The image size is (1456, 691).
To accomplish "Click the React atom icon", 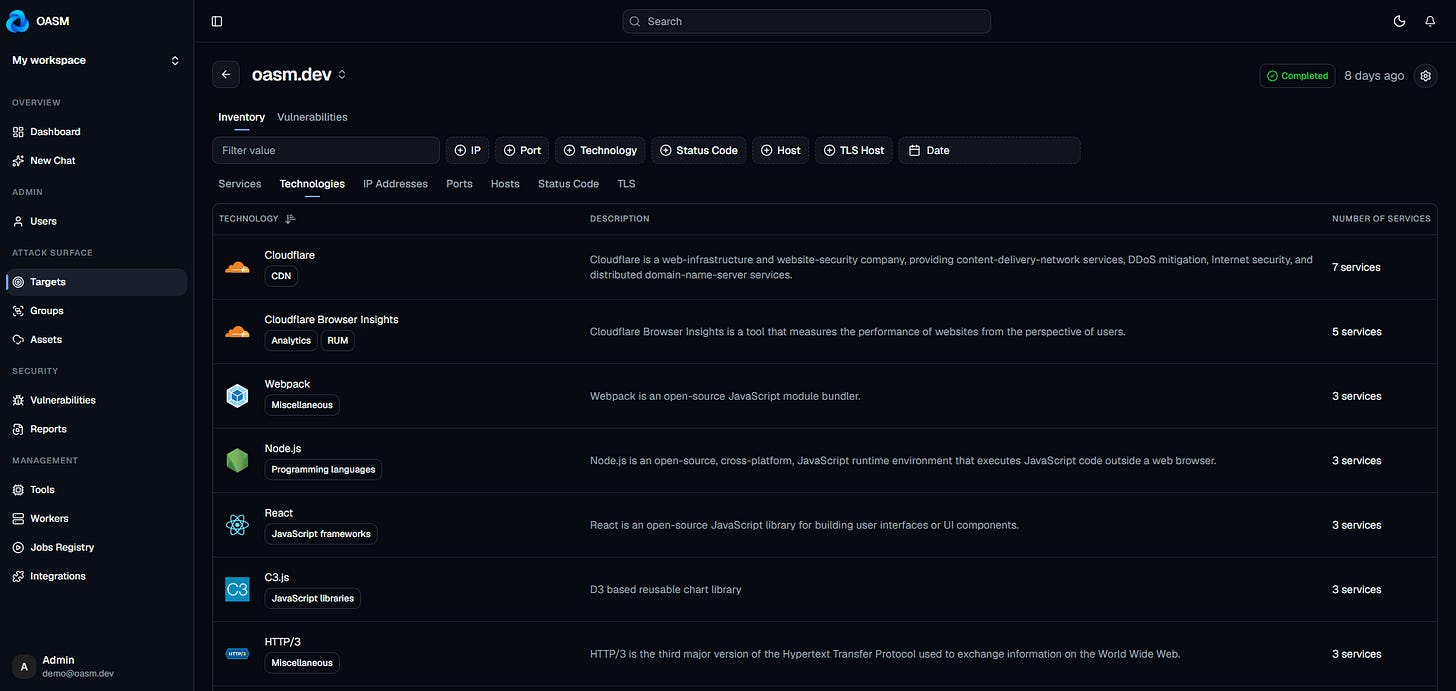I will 237,525.
